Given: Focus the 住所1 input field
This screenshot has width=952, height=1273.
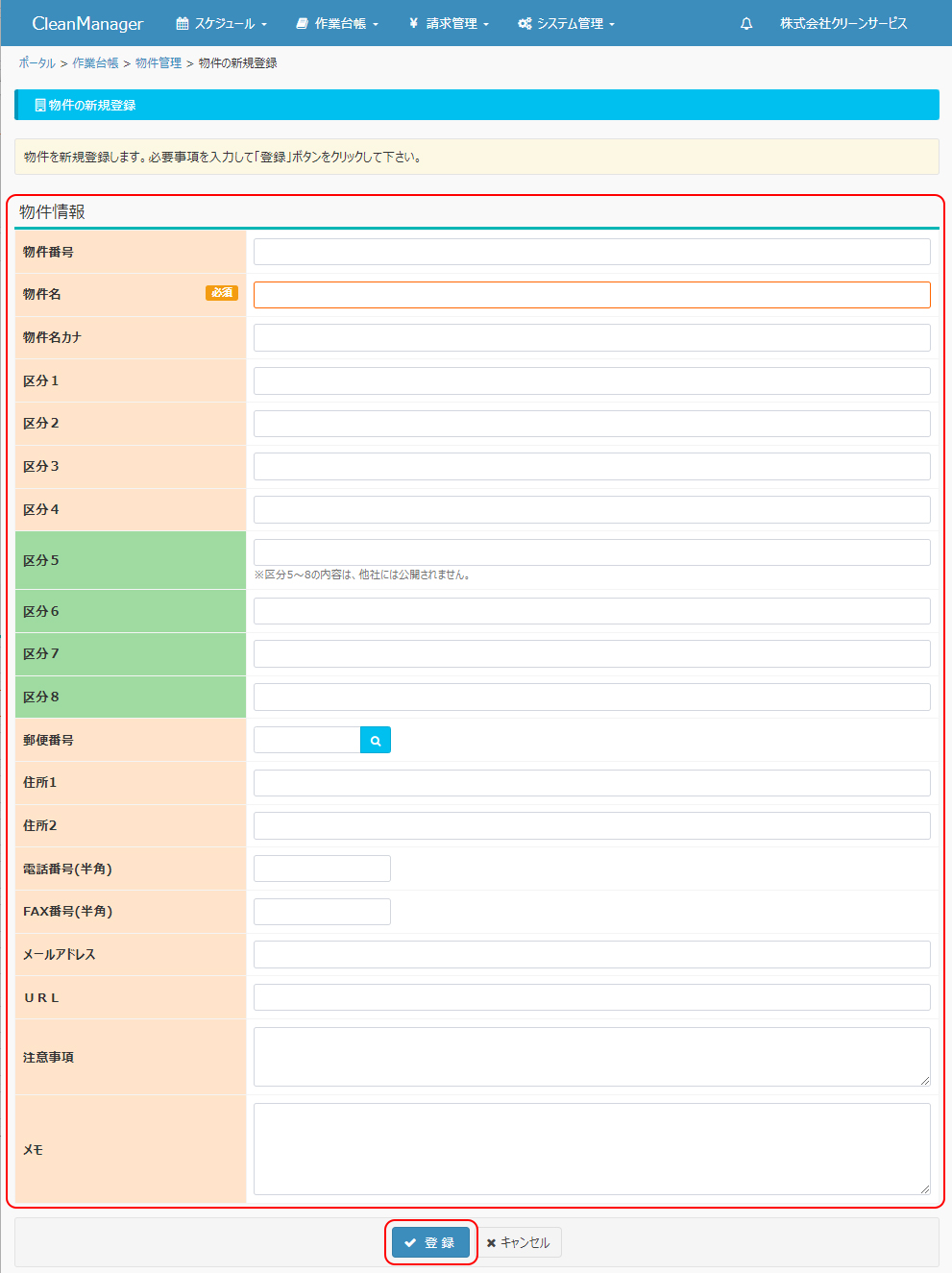Looking at the screenshot, I should [x=592, y=783].
